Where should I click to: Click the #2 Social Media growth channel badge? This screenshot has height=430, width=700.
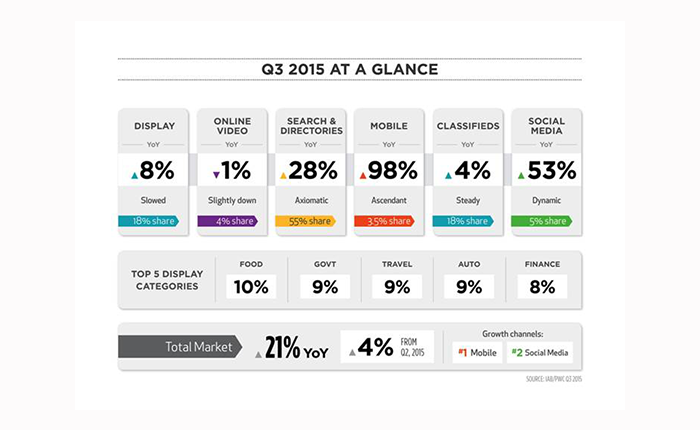(540, 353)
